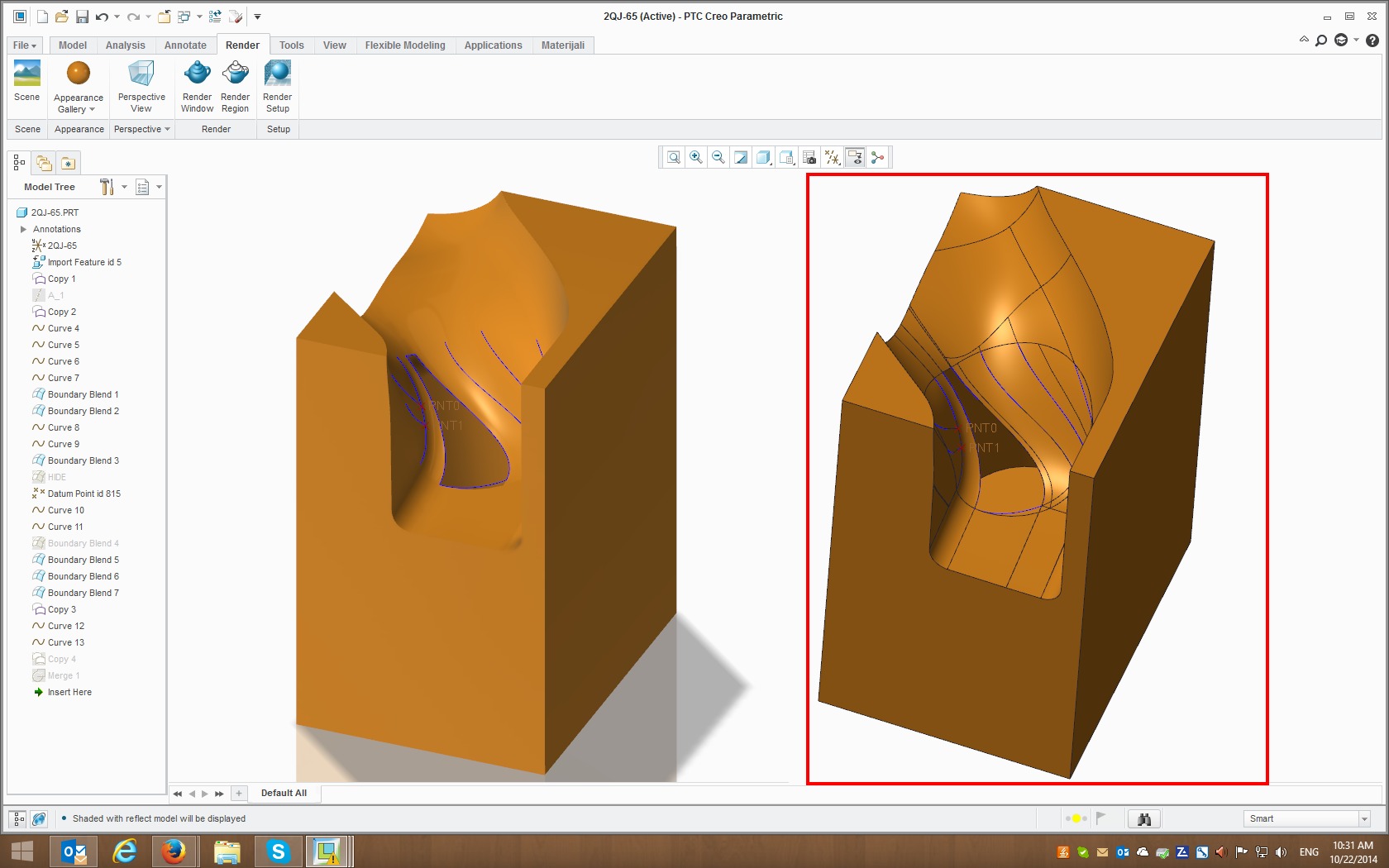Open the File menu
This screenshot has width=1389, height=868.
pyautogui.click(x=25, y=45)
